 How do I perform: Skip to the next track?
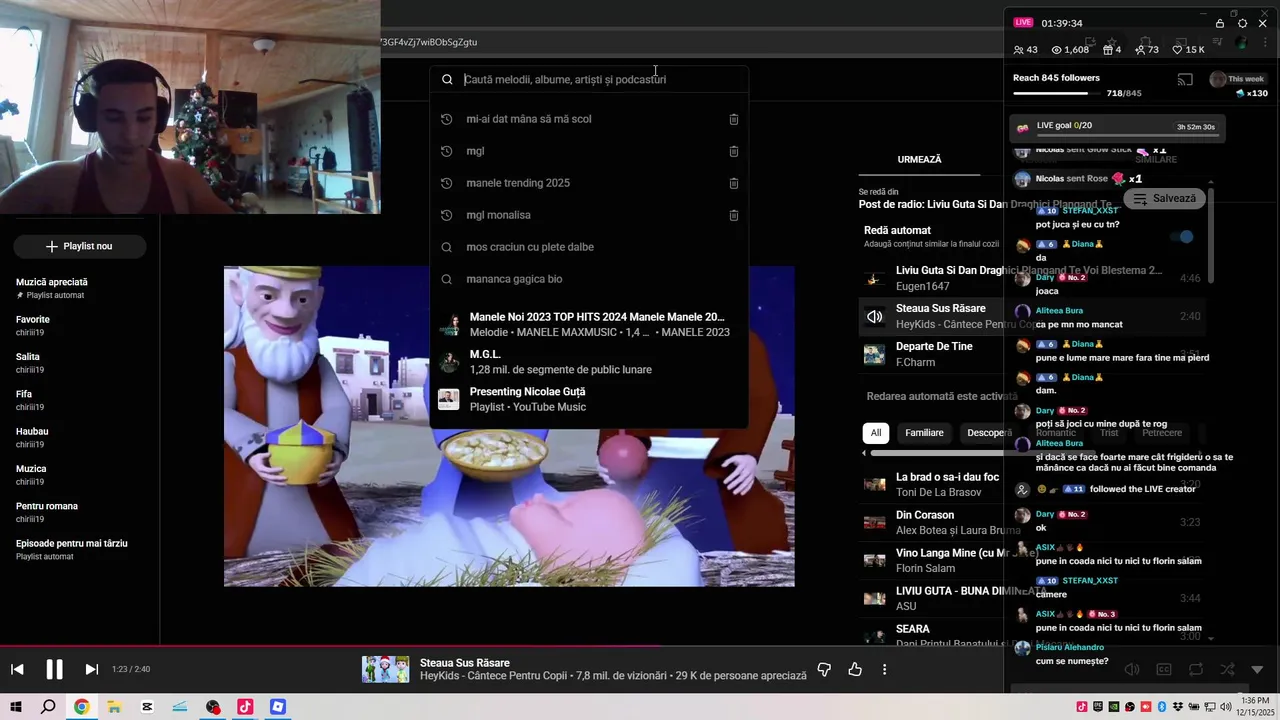(x=91, y=669)
